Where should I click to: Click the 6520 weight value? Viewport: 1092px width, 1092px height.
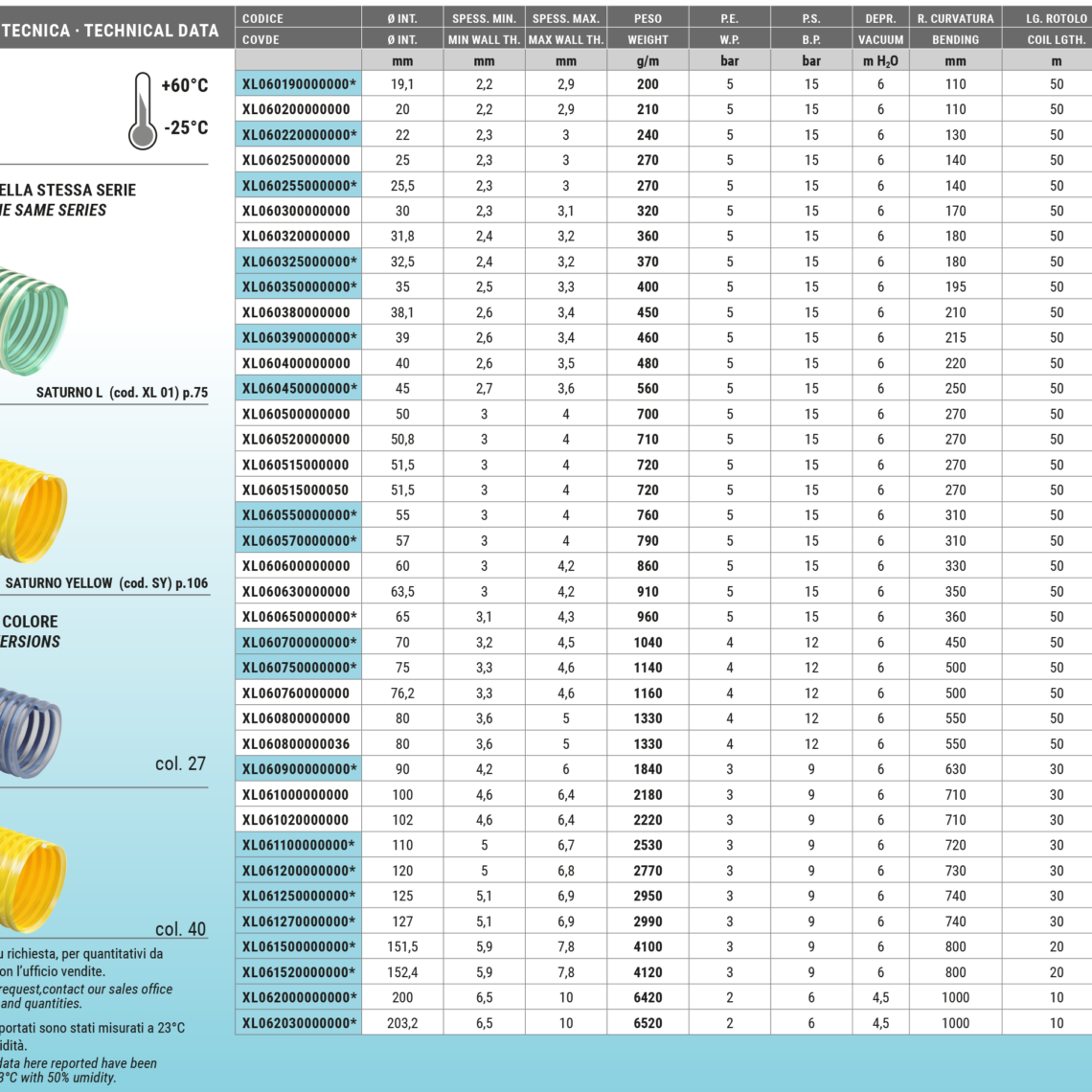coord(648,1023)
